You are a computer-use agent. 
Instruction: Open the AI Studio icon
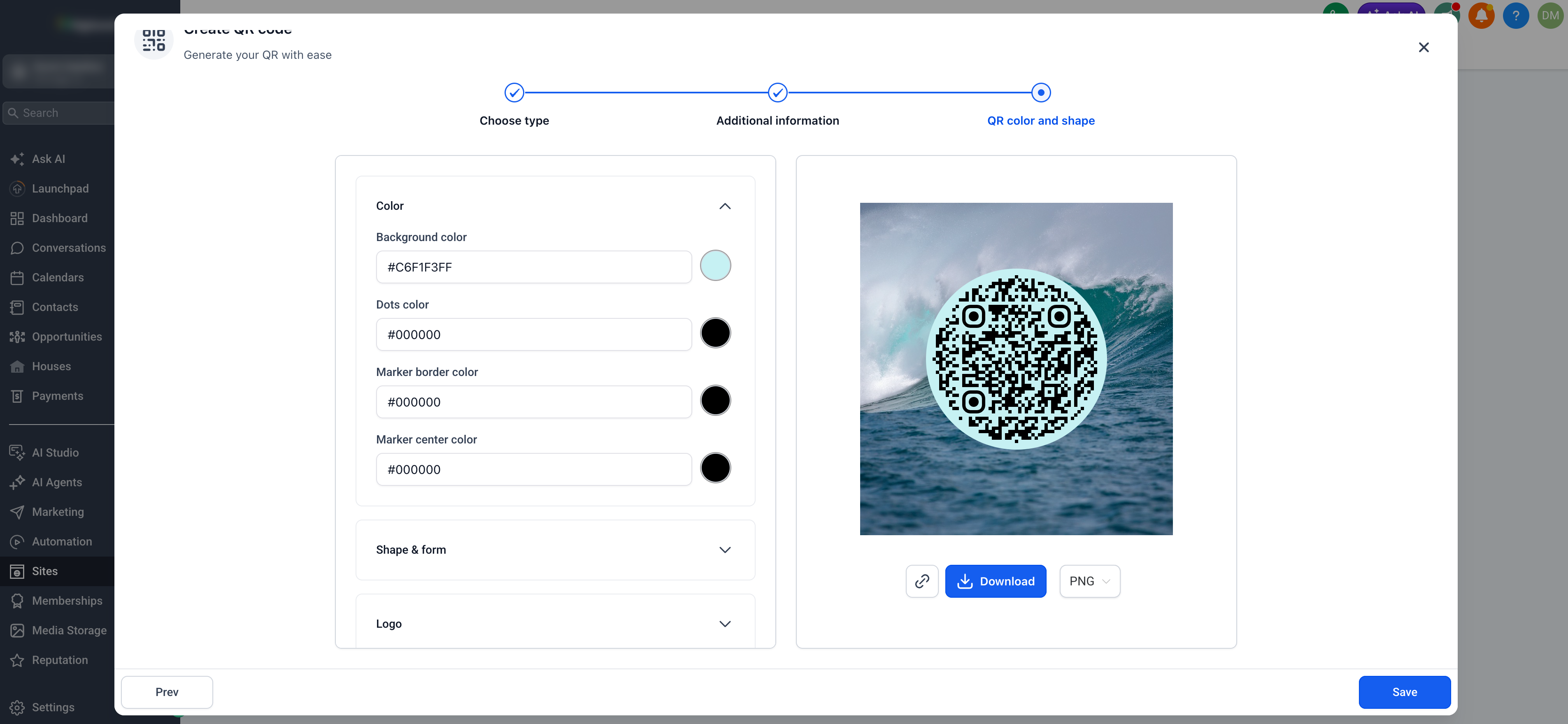pos(17,452)
